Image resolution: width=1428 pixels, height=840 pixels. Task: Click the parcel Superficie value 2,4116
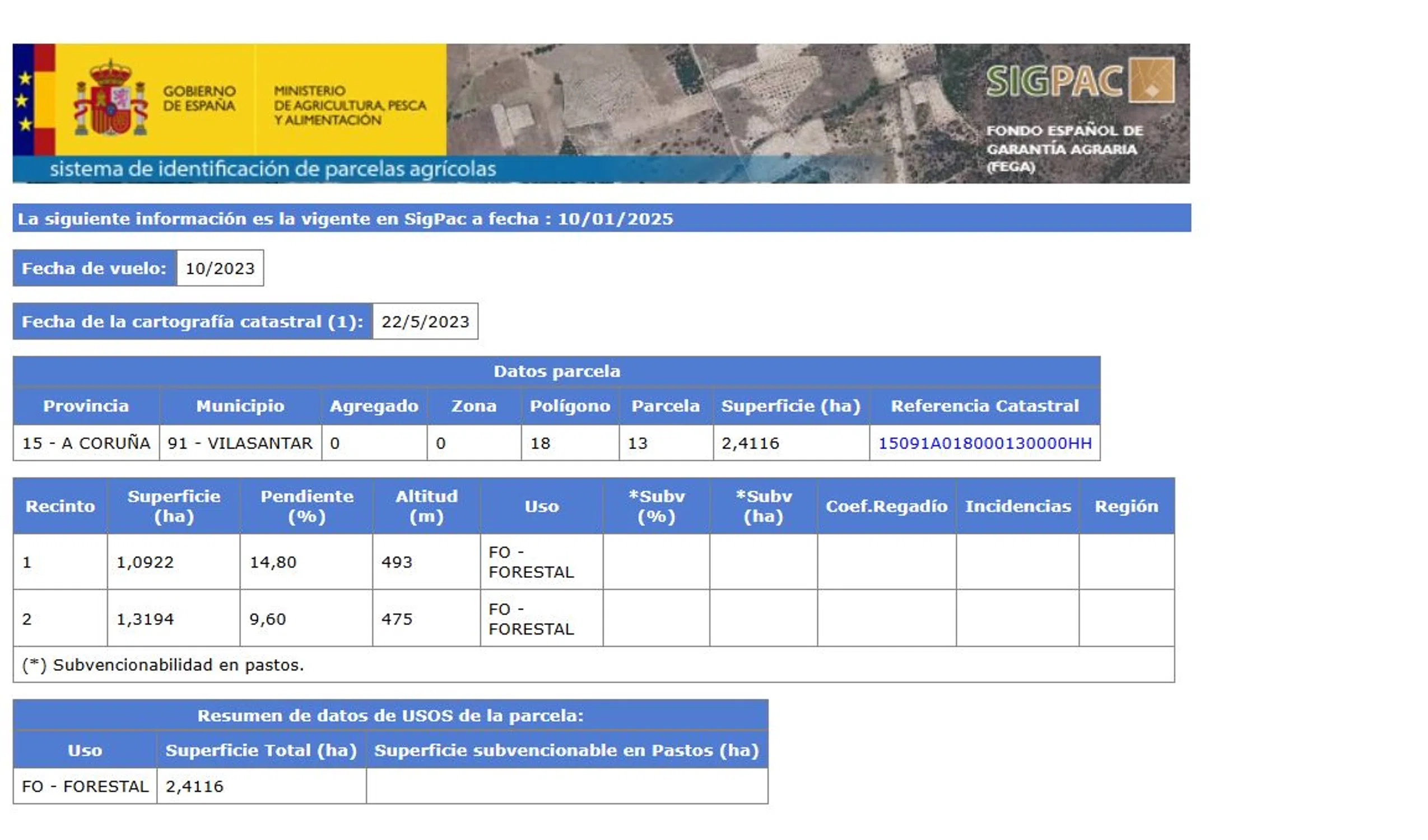click(x=750, y=443)
